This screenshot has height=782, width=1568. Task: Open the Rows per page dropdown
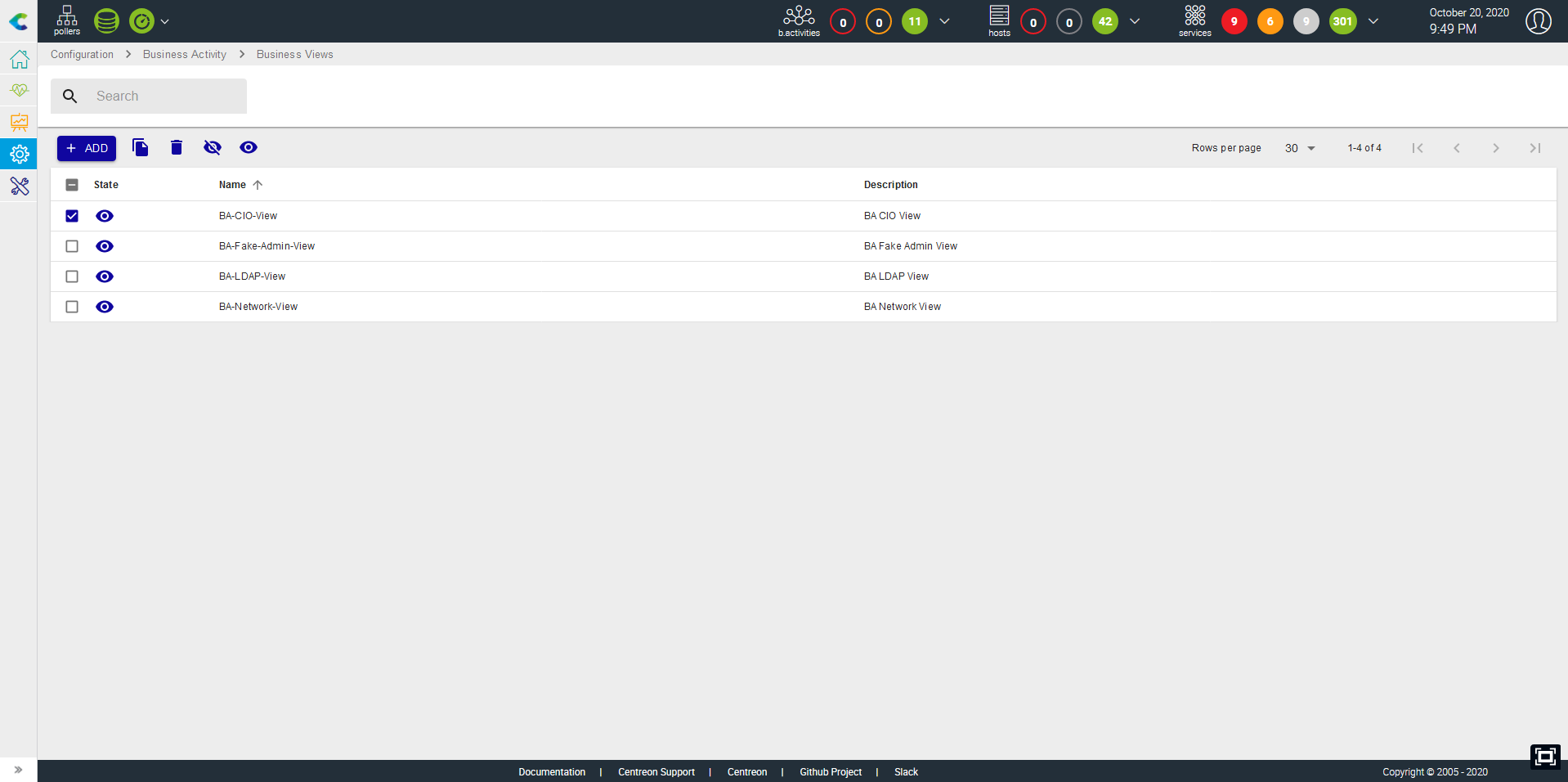pyautogui.click(x=1299, y=148)
